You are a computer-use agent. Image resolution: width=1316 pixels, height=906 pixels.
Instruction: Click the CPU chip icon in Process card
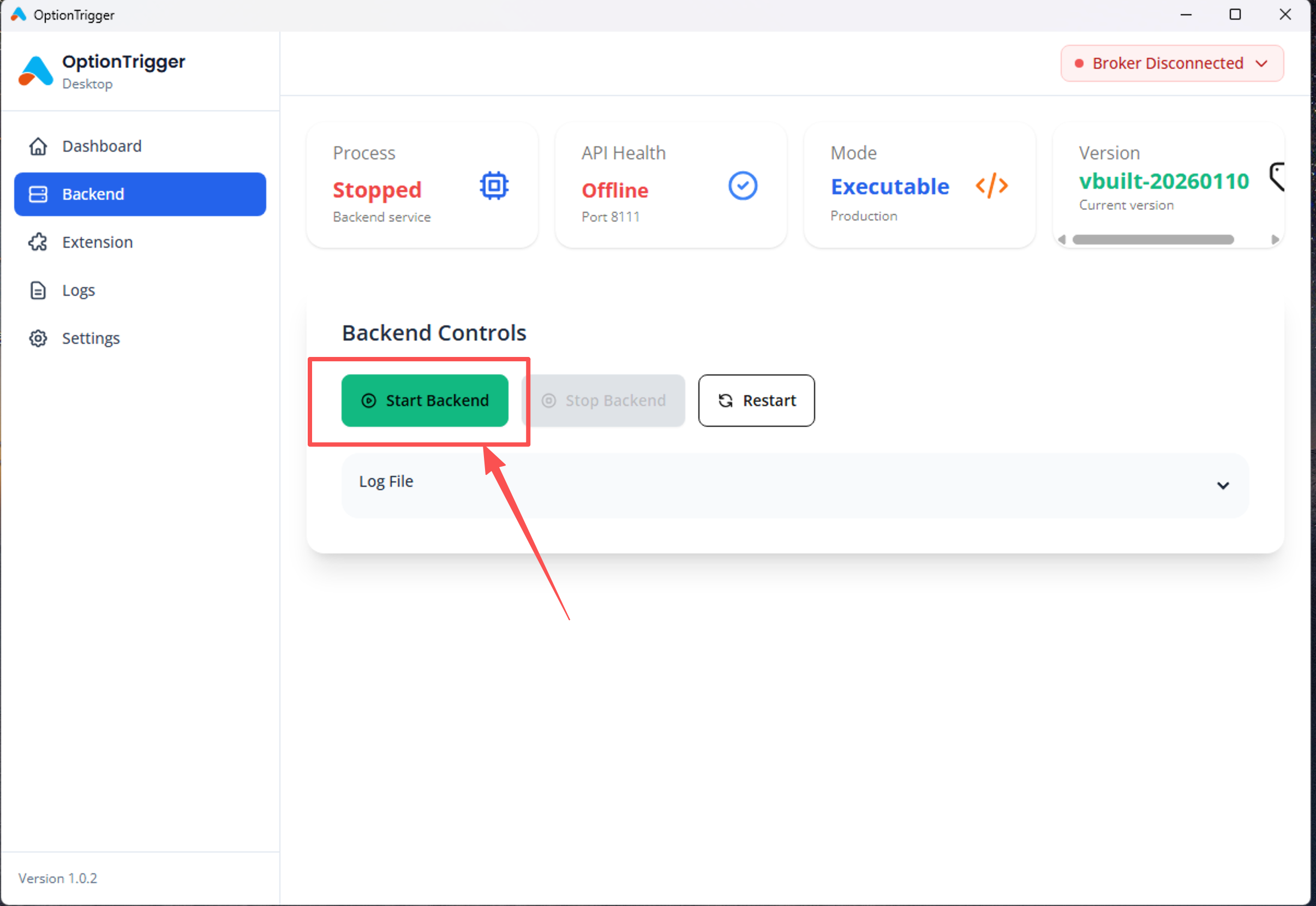pos(494,185)
